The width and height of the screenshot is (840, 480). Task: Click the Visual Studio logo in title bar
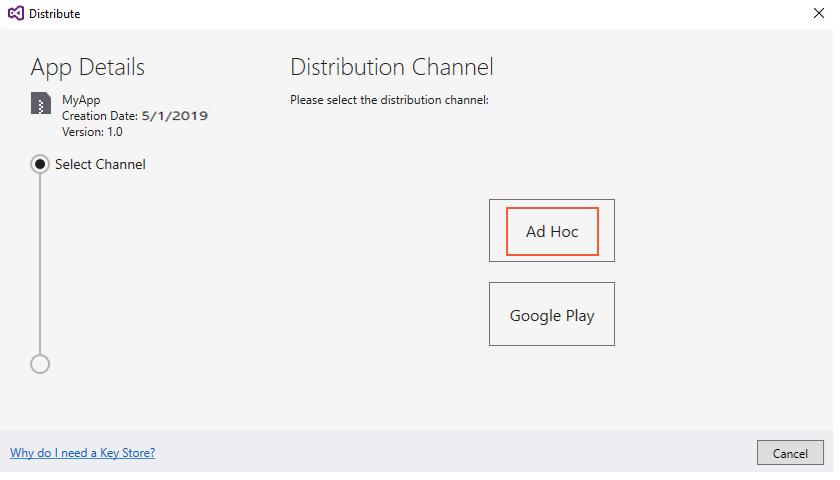16,13
